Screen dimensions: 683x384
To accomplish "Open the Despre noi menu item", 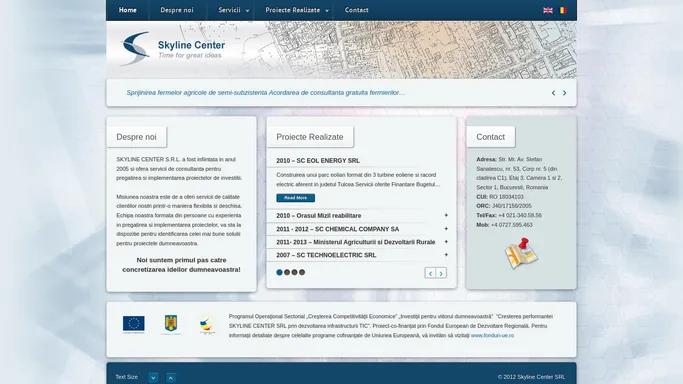I will (177, 10).
